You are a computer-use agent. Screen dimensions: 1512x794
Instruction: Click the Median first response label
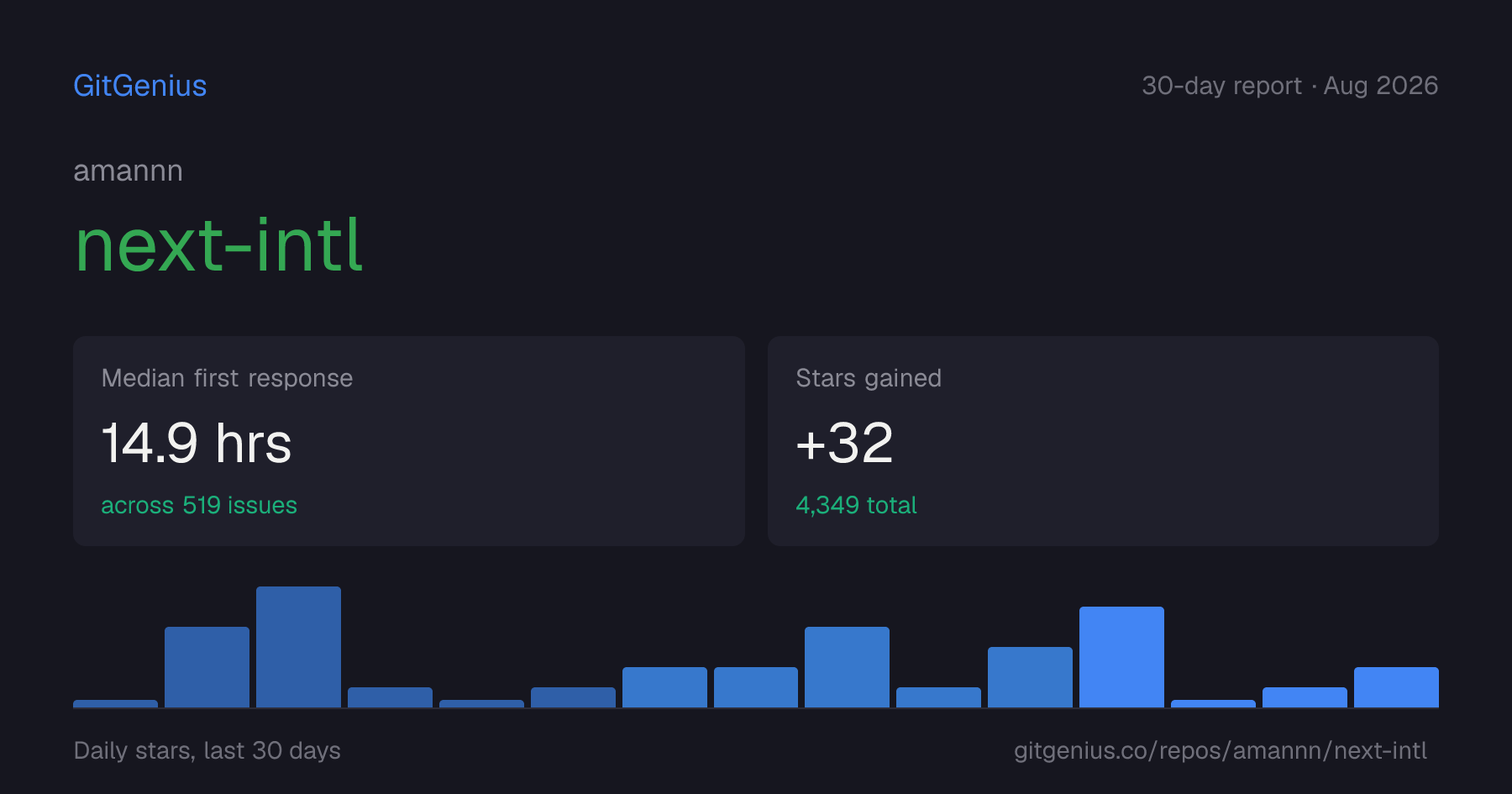(x=227, y=378)
